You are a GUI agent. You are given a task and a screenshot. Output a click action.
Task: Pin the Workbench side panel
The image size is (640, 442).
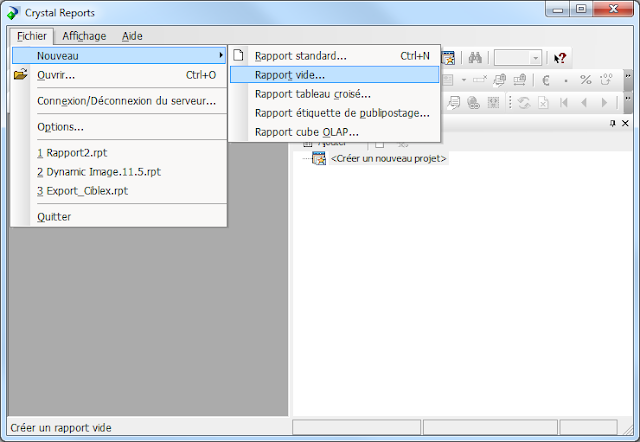[612, 123]
